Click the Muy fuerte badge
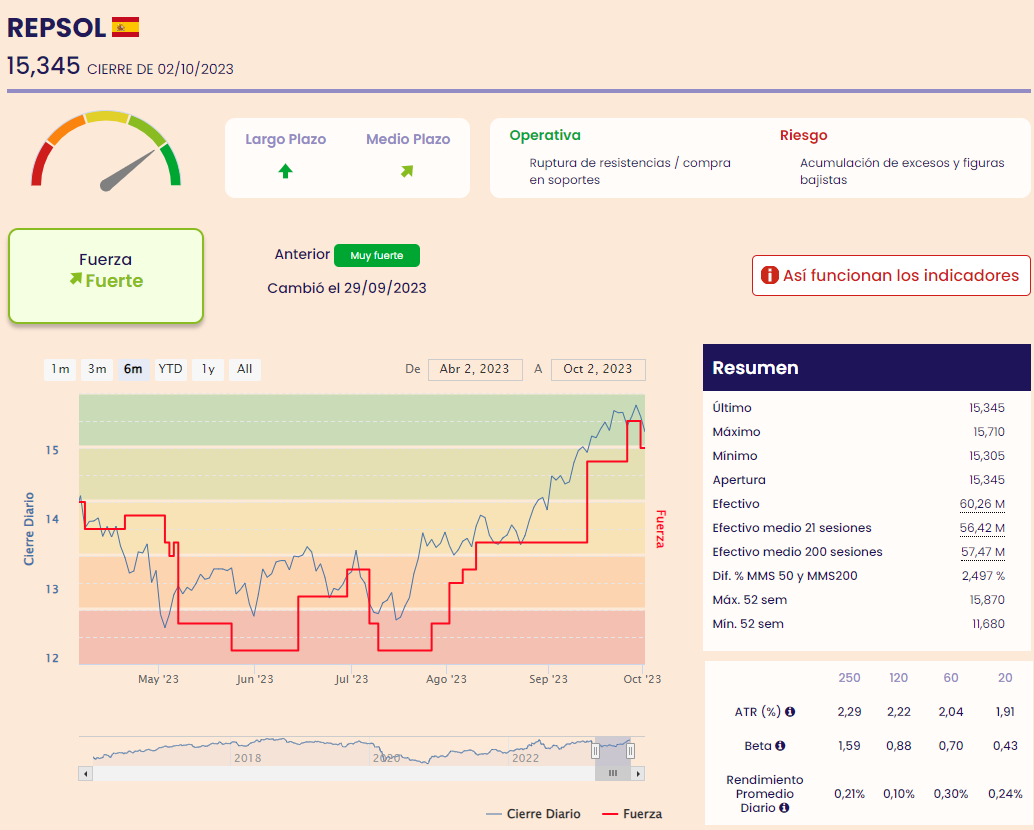1034x830 pixels. 377,255
